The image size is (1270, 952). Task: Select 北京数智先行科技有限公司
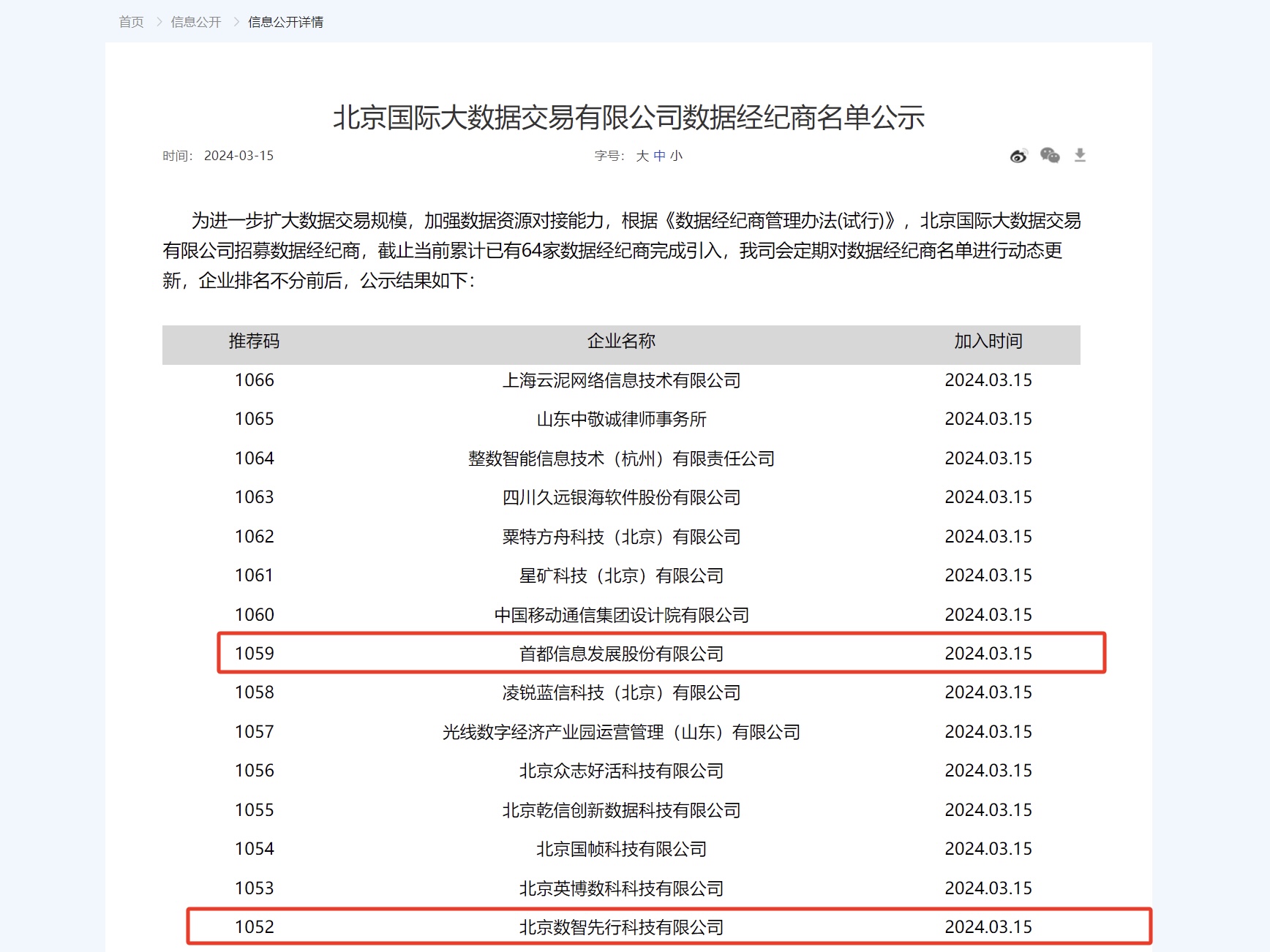621,928
